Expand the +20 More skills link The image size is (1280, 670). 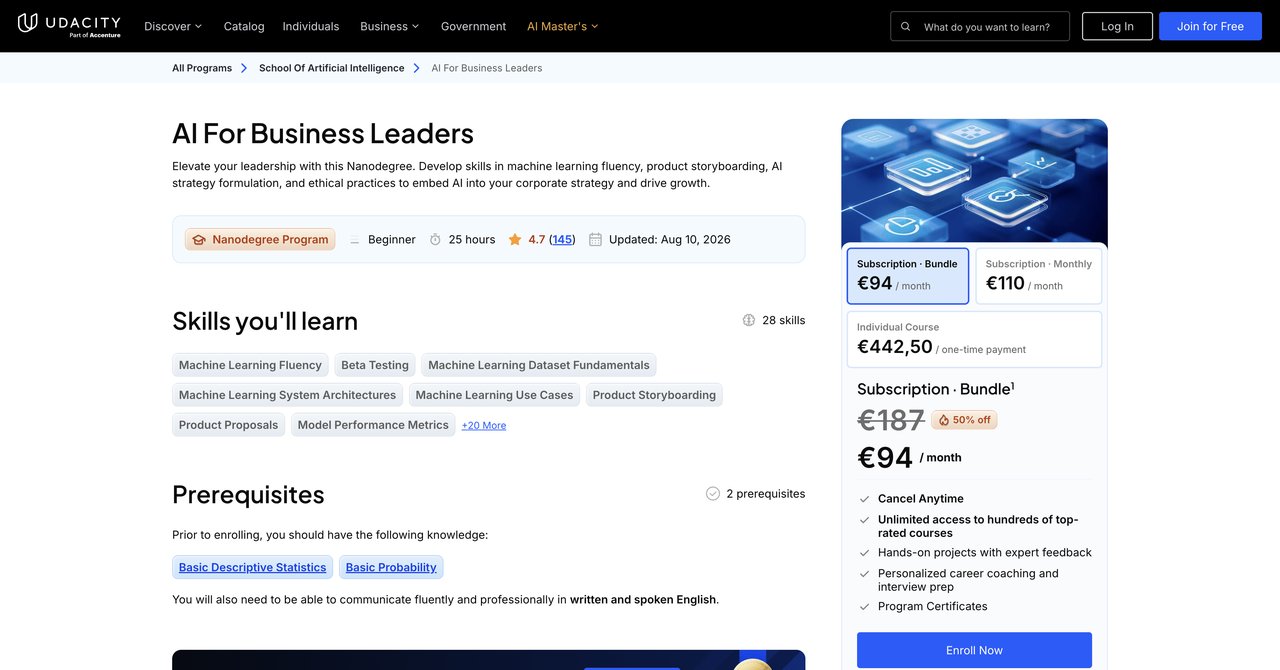484,425
